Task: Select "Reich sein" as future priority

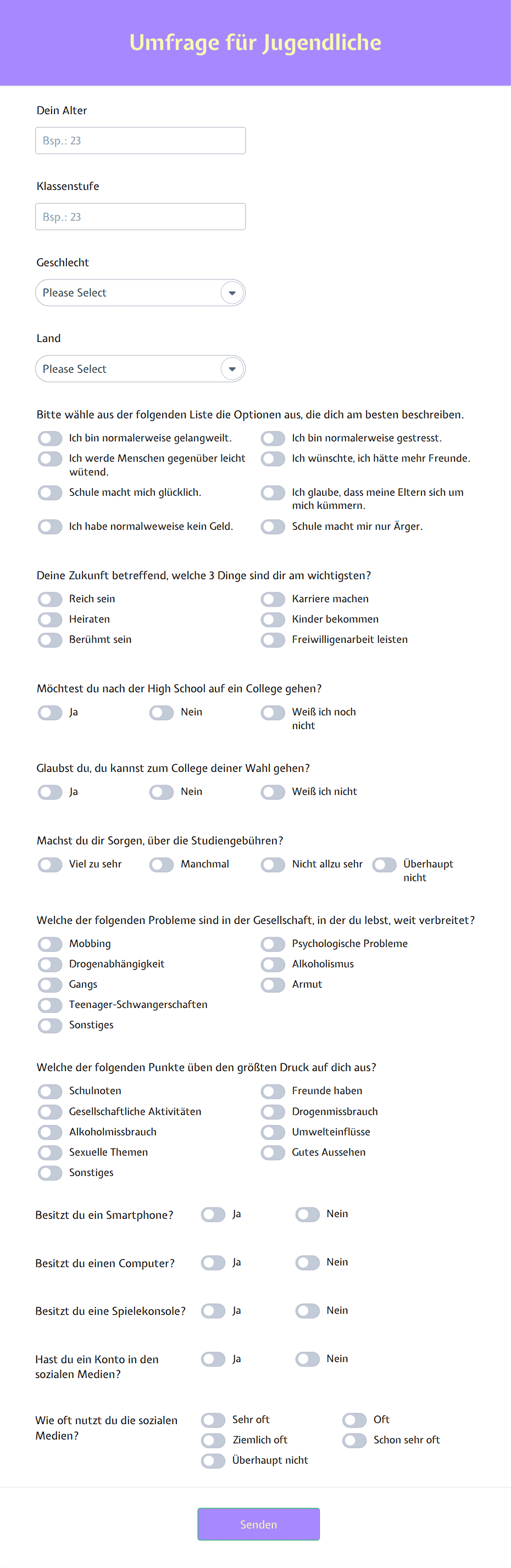Action: (49, 599)
